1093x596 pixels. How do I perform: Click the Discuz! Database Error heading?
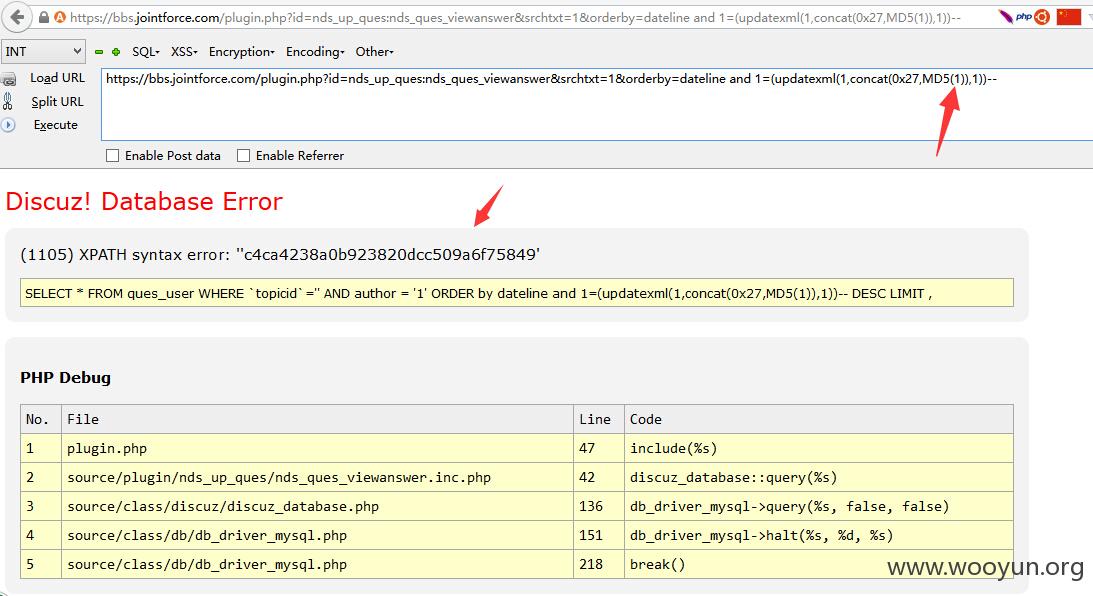(x=144, y=201)
